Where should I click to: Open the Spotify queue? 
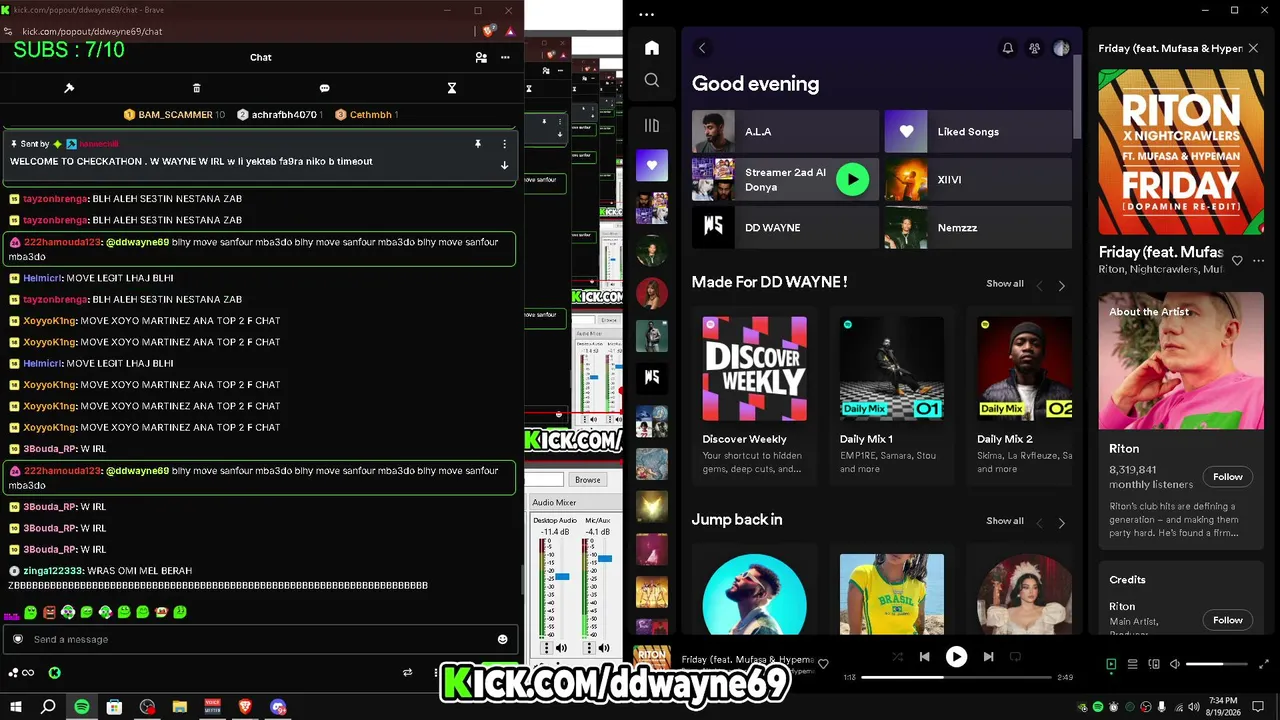click(1132, 664)
